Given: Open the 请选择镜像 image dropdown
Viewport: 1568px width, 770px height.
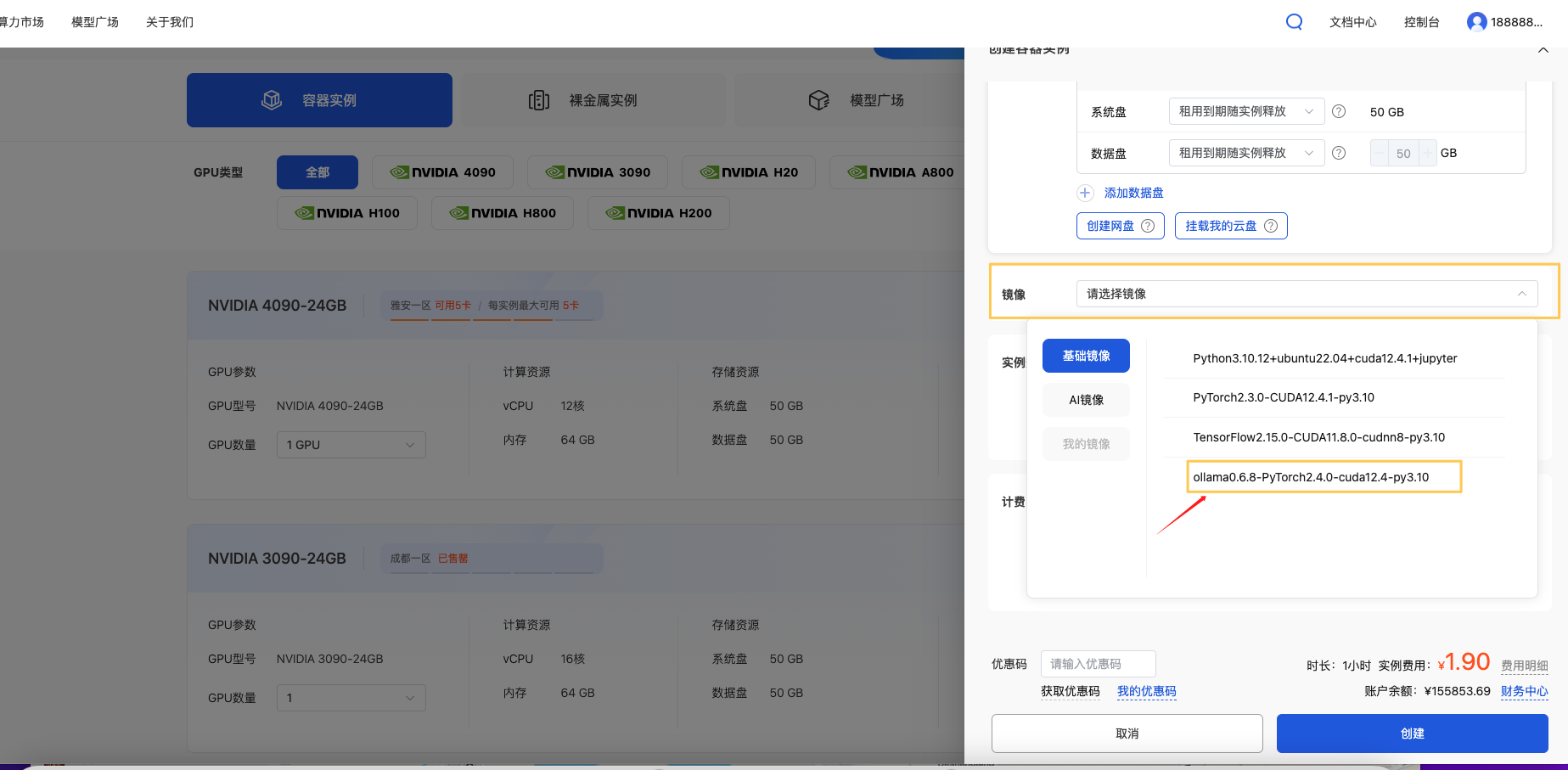Looking at the screenshot, I should tap(1307, 294).
